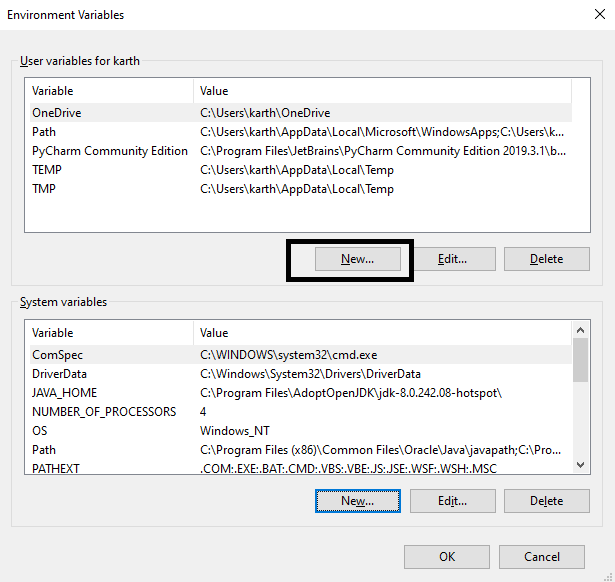Click Value column header in System variables

(x=382, y=333)
